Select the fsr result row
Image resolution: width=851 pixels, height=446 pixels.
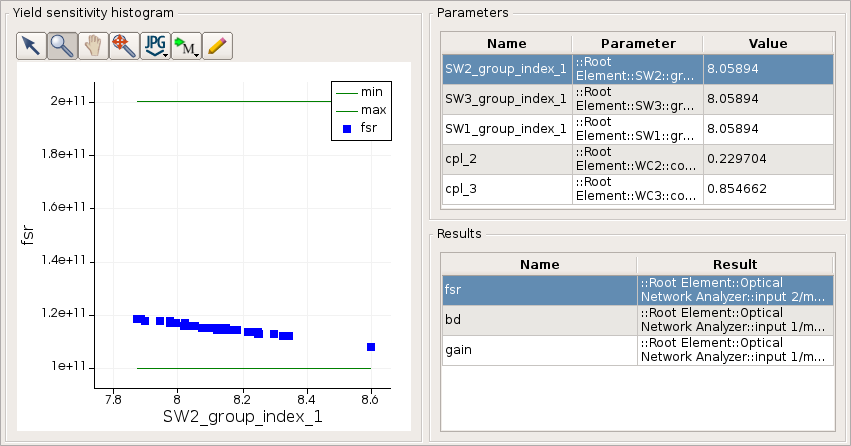(x=638, y=290)
